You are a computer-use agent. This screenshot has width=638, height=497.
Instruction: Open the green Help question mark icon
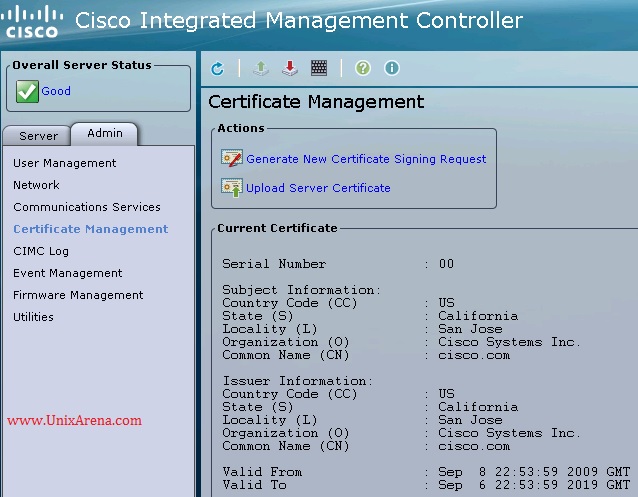(x=363, y=68)
